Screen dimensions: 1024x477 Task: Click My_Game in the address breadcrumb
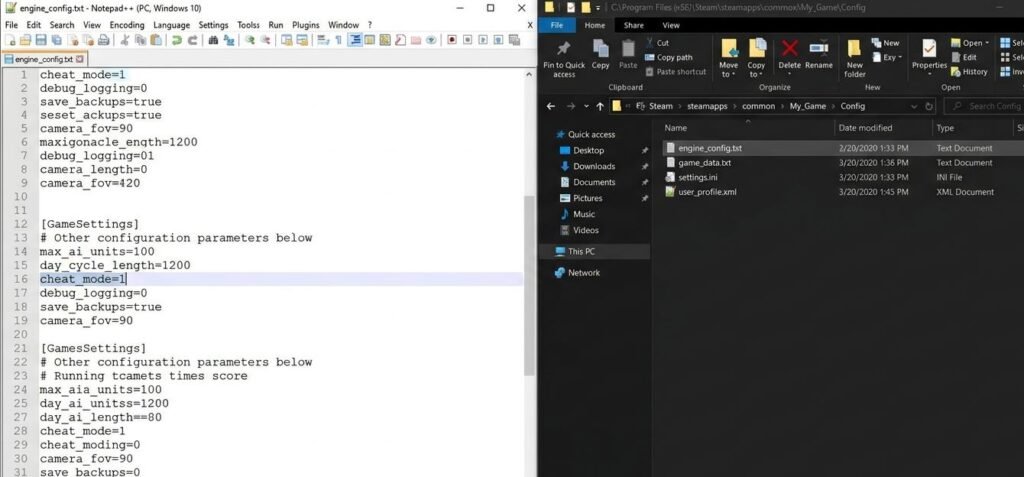tap(807, 106)
